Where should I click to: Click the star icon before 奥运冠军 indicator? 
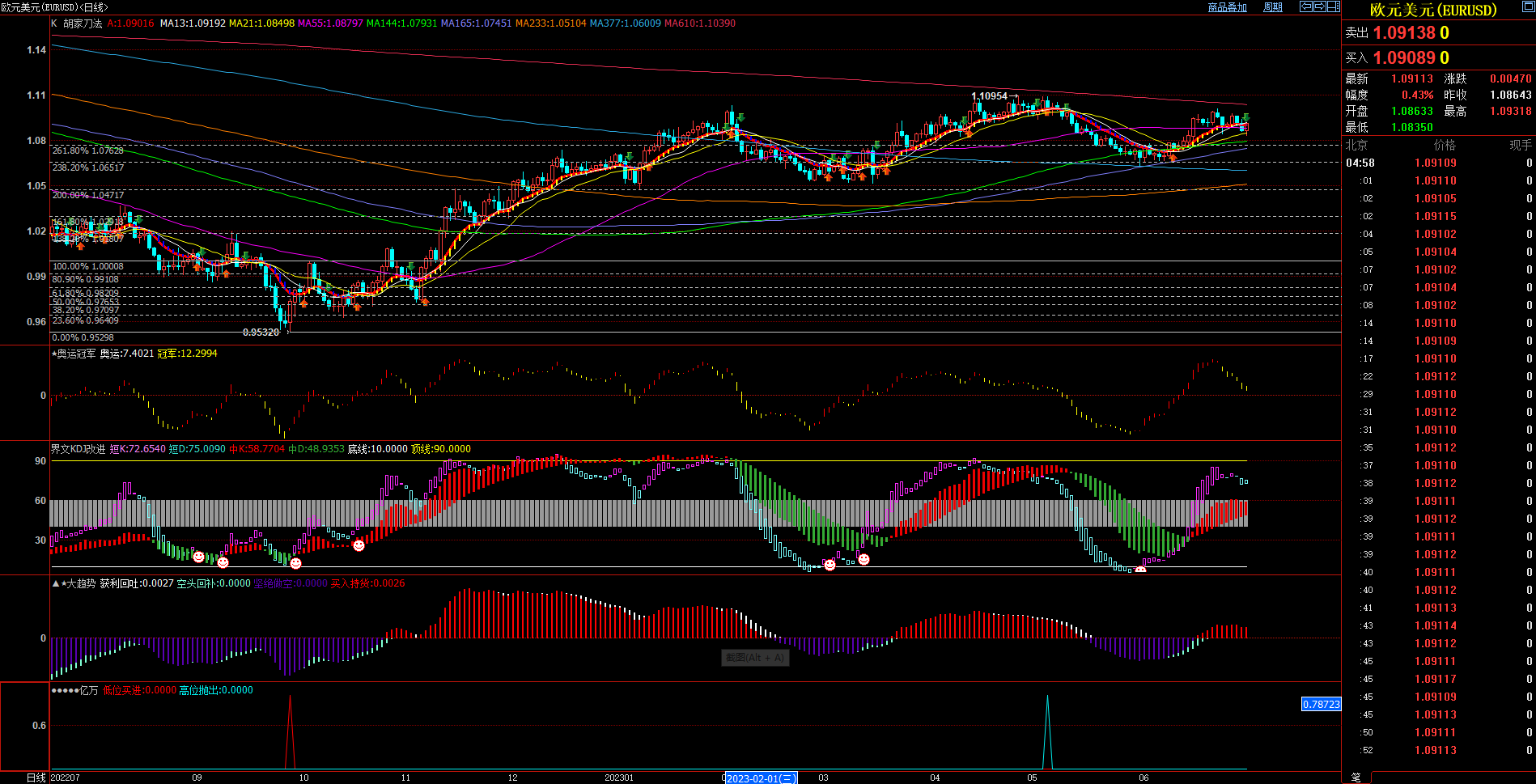(x=54, y=354)
